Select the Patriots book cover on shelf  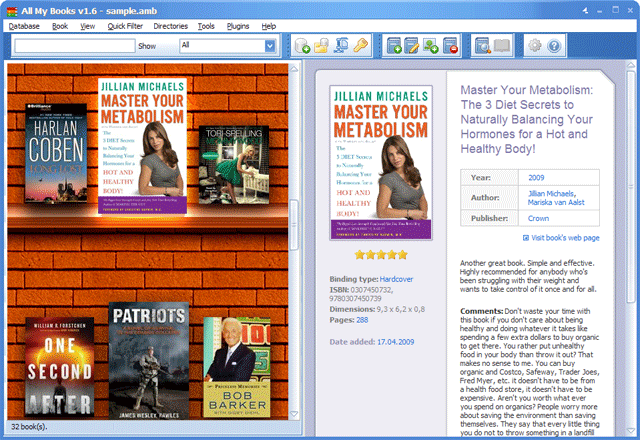148,360
